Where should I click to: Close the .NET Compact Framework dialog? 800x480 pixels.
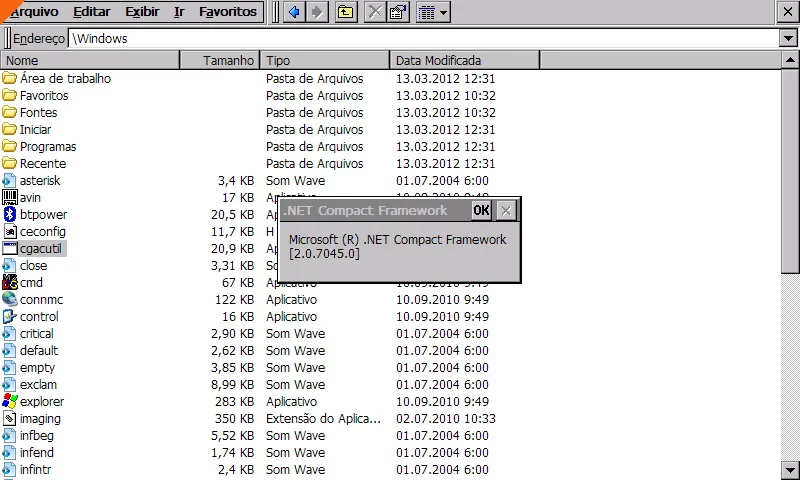[506, 210]
